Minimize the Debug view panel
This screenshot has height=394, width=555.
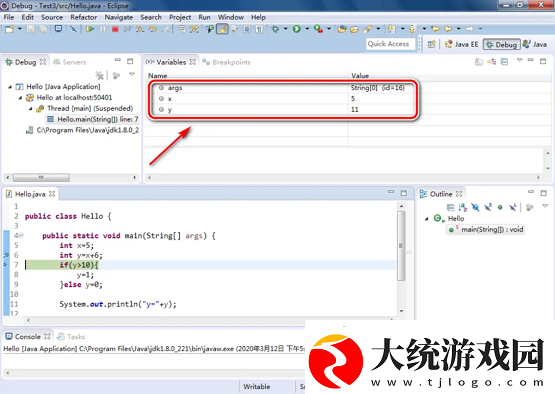[118, 61]
